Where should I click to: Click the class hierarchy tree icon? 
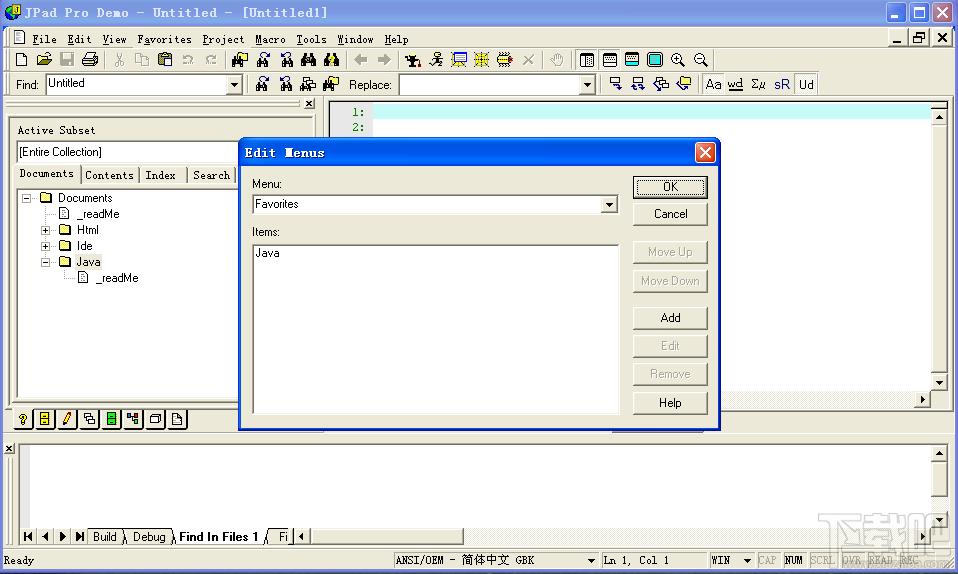[133, 419]
